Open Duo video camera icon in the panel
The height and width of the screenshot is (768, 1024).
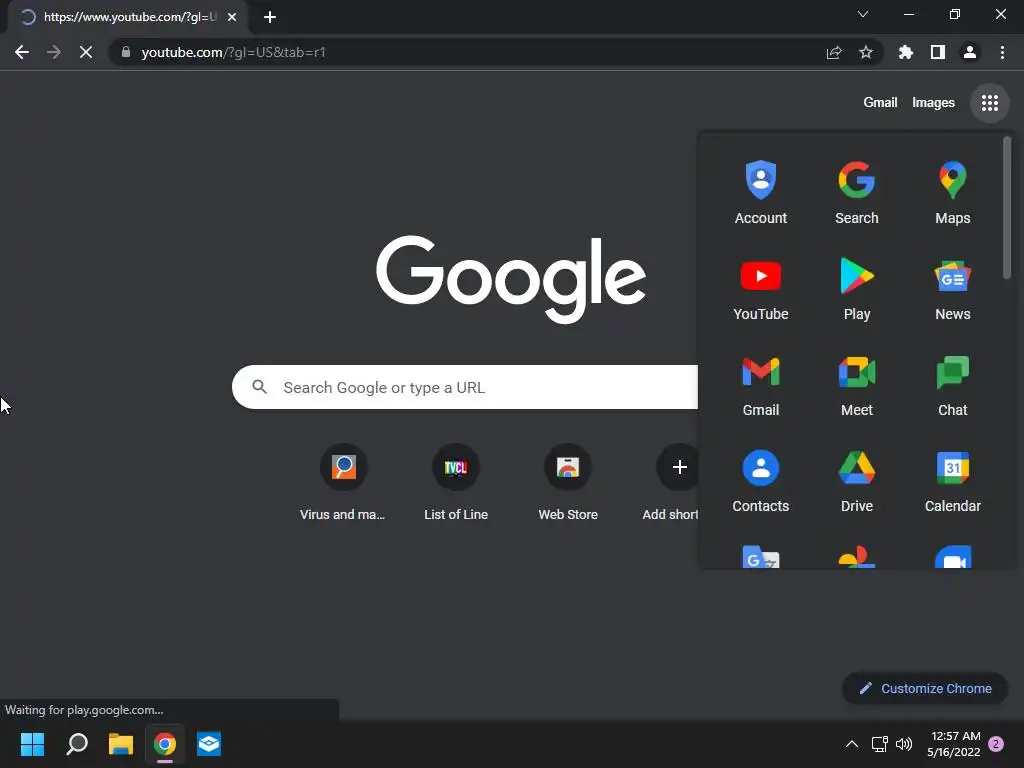tap(952, 556)
